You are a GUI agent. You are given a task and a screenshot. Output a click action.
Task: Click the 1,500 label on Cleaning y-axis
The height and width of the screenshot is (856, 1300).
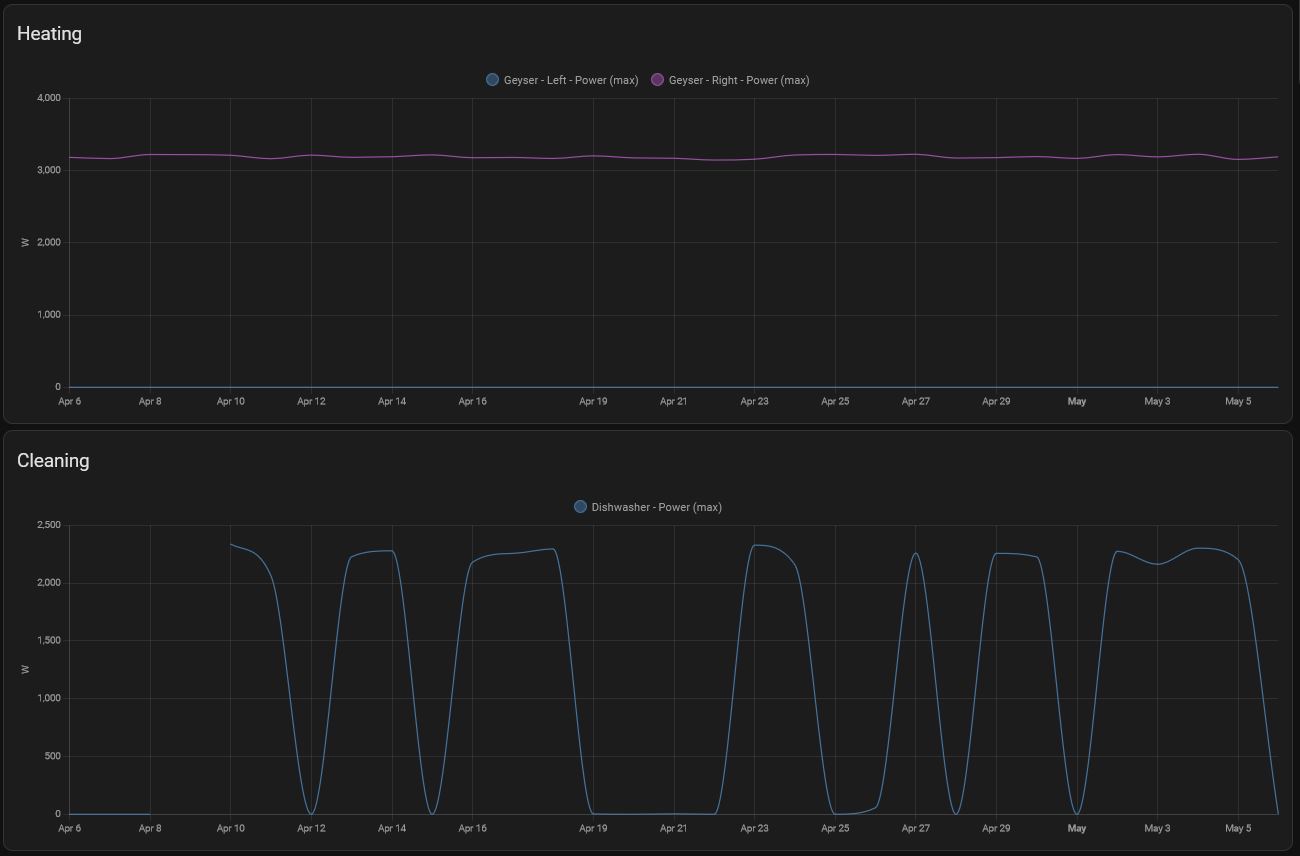[x=48, y=641]
